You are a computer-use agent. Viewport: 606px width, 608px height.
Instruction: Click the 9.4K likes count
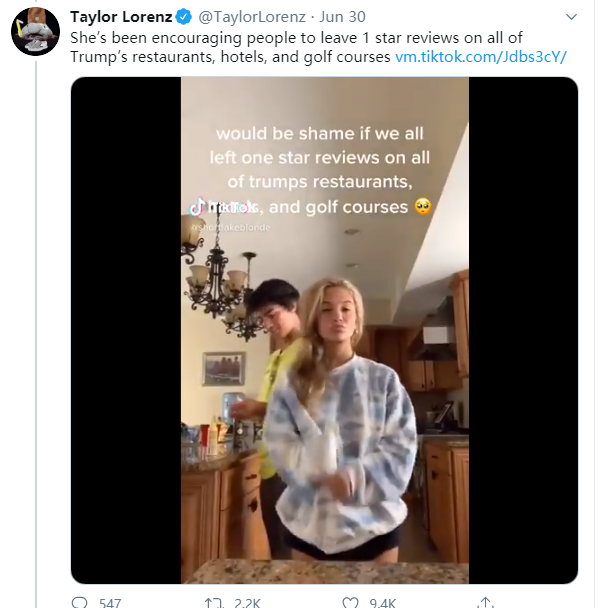[383, 602]
